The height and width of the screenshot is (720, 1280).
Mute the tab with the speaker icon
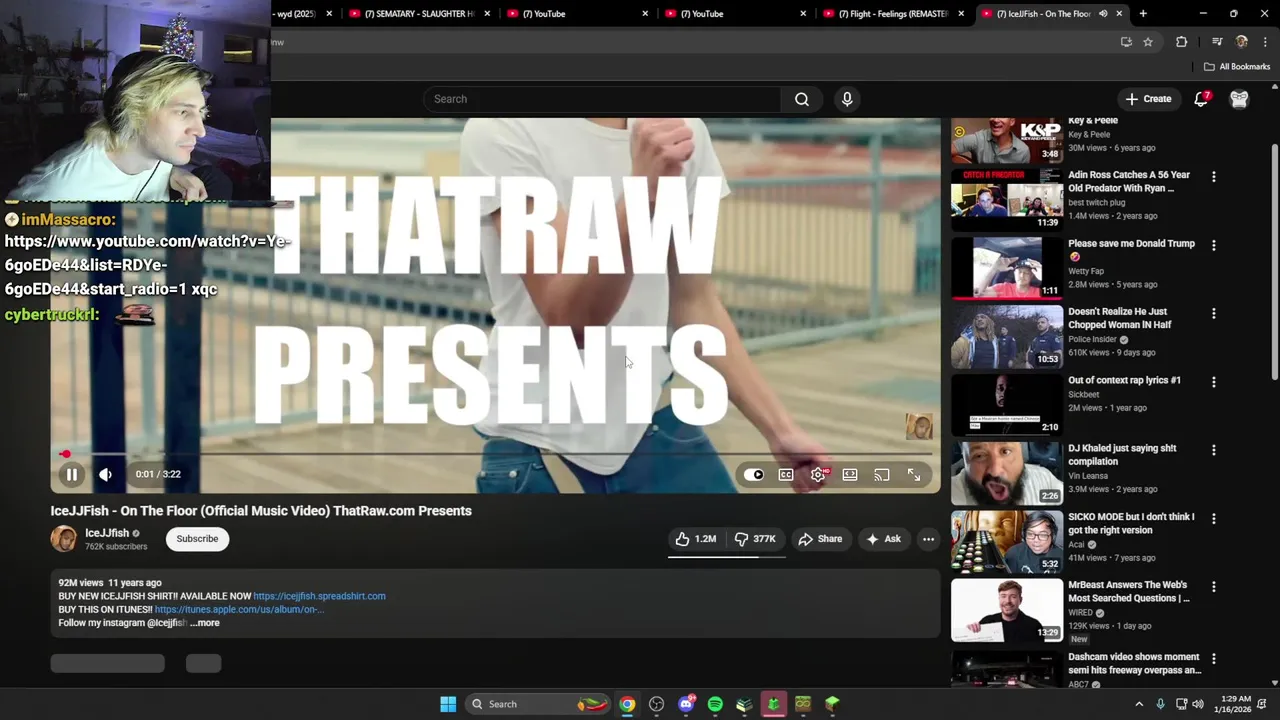[1103, 14]
